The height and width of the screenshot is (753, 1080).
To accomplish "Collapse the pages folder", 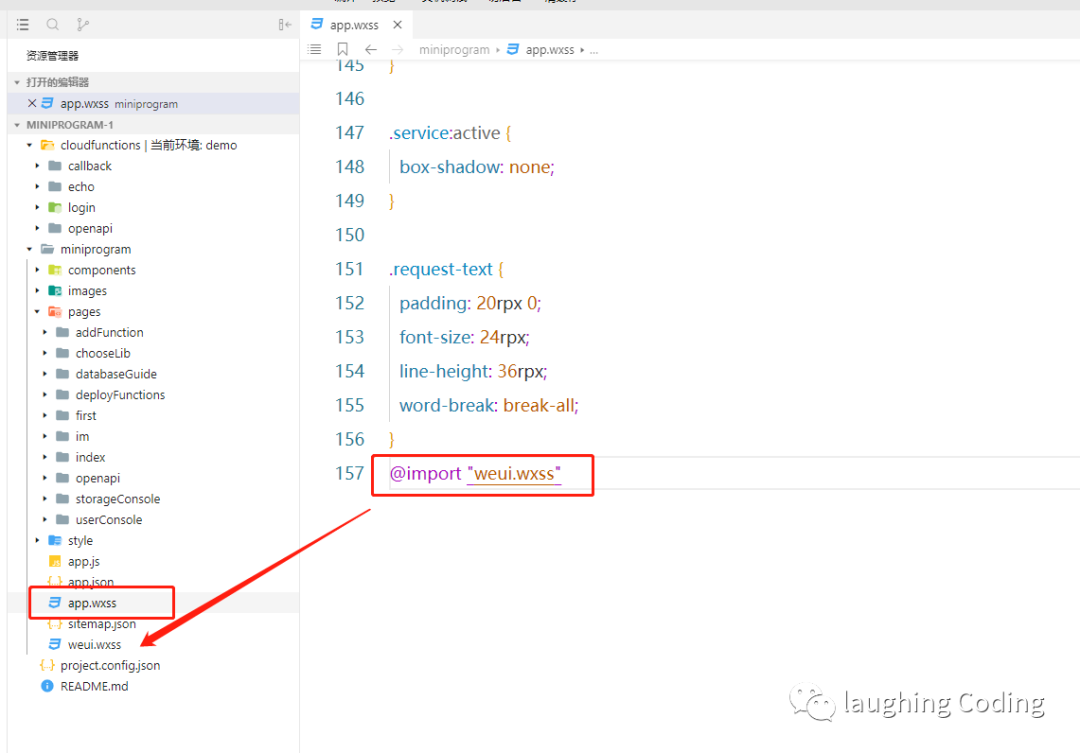I will [x=37, y=311].
